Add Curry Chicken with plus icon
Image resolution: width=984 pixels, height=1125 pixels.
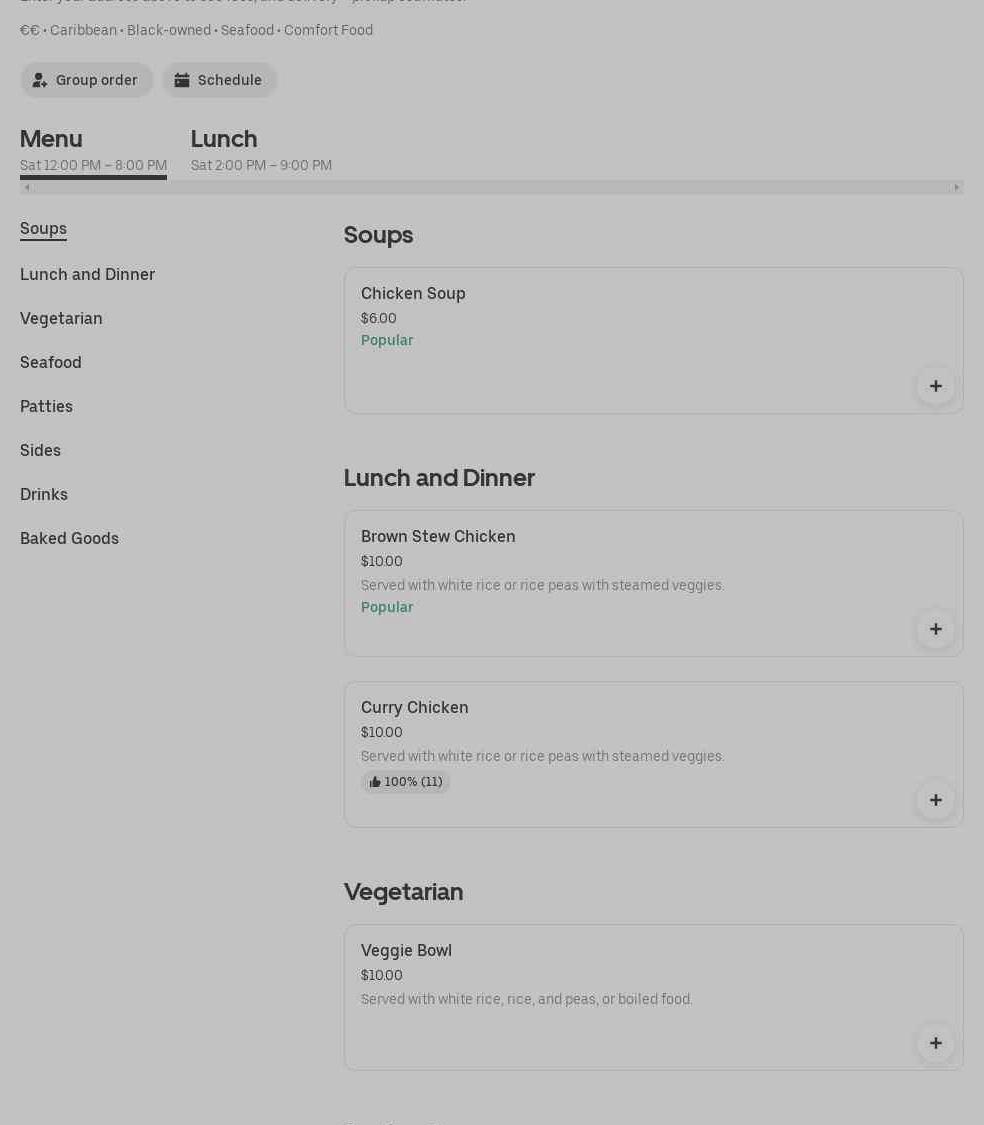pyautogui.click(x=935, y=800)
